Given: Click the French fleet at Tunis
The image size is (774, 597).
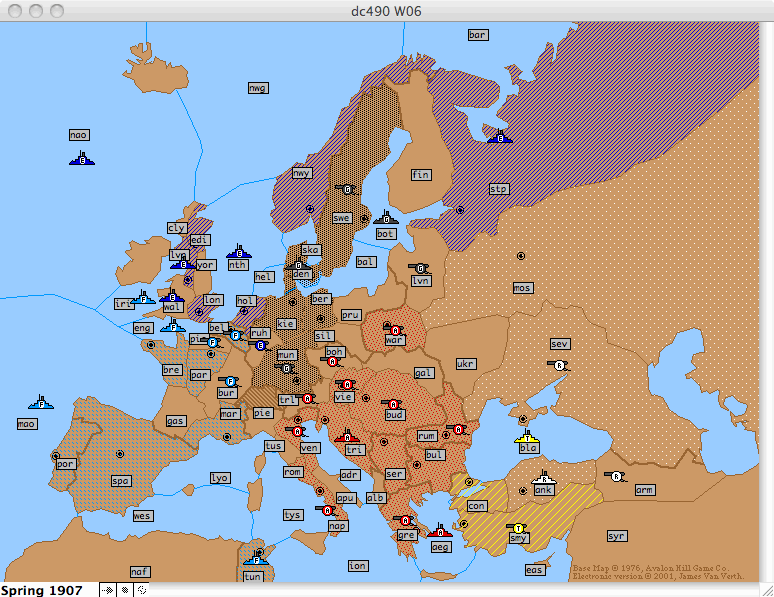Looking at the screenshot, I should [x=255, y=560].
